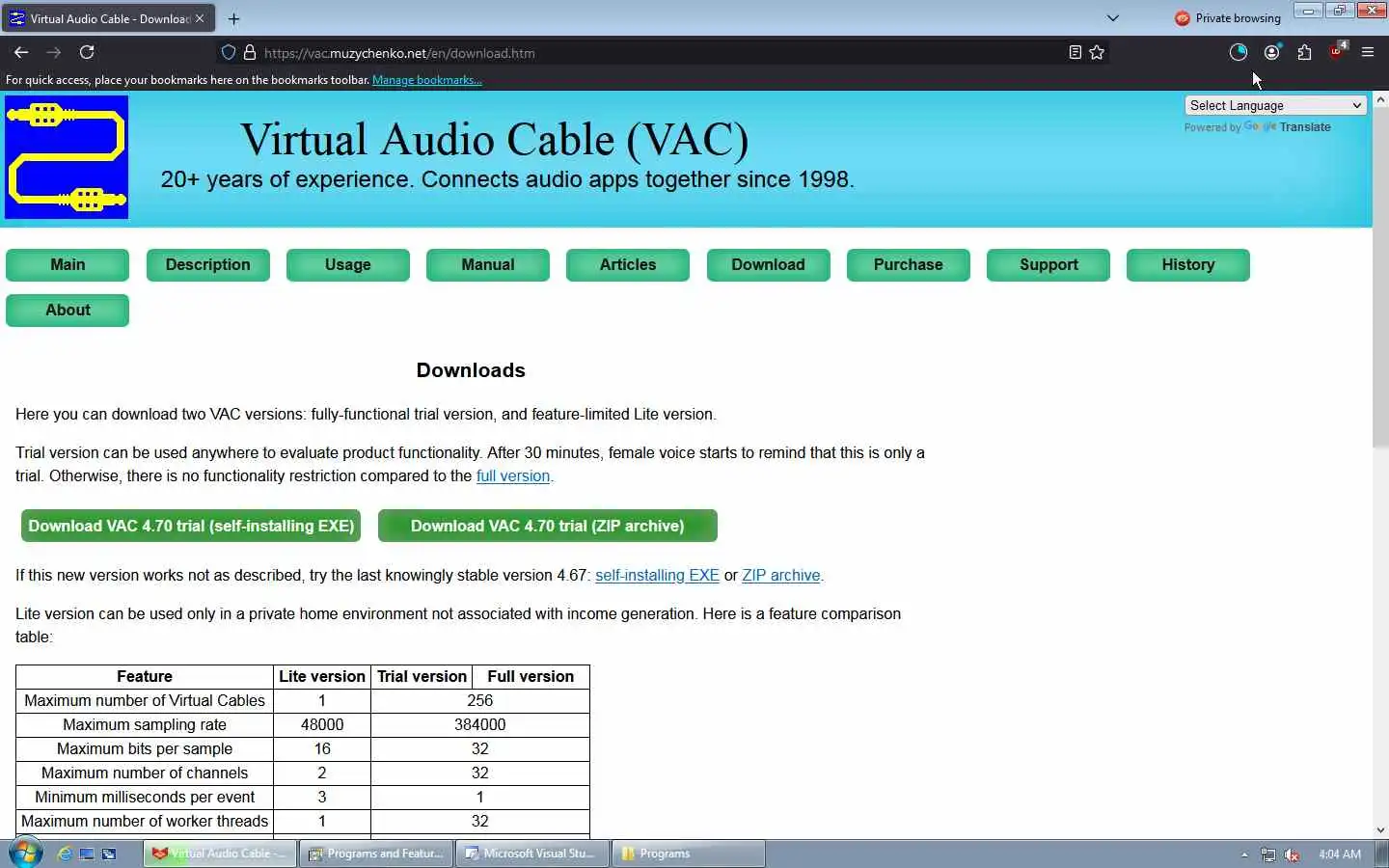Viewport: 1389px width, 868px height.
Task: Bookmark this page with the star icon
Action: pos(1097,52)
